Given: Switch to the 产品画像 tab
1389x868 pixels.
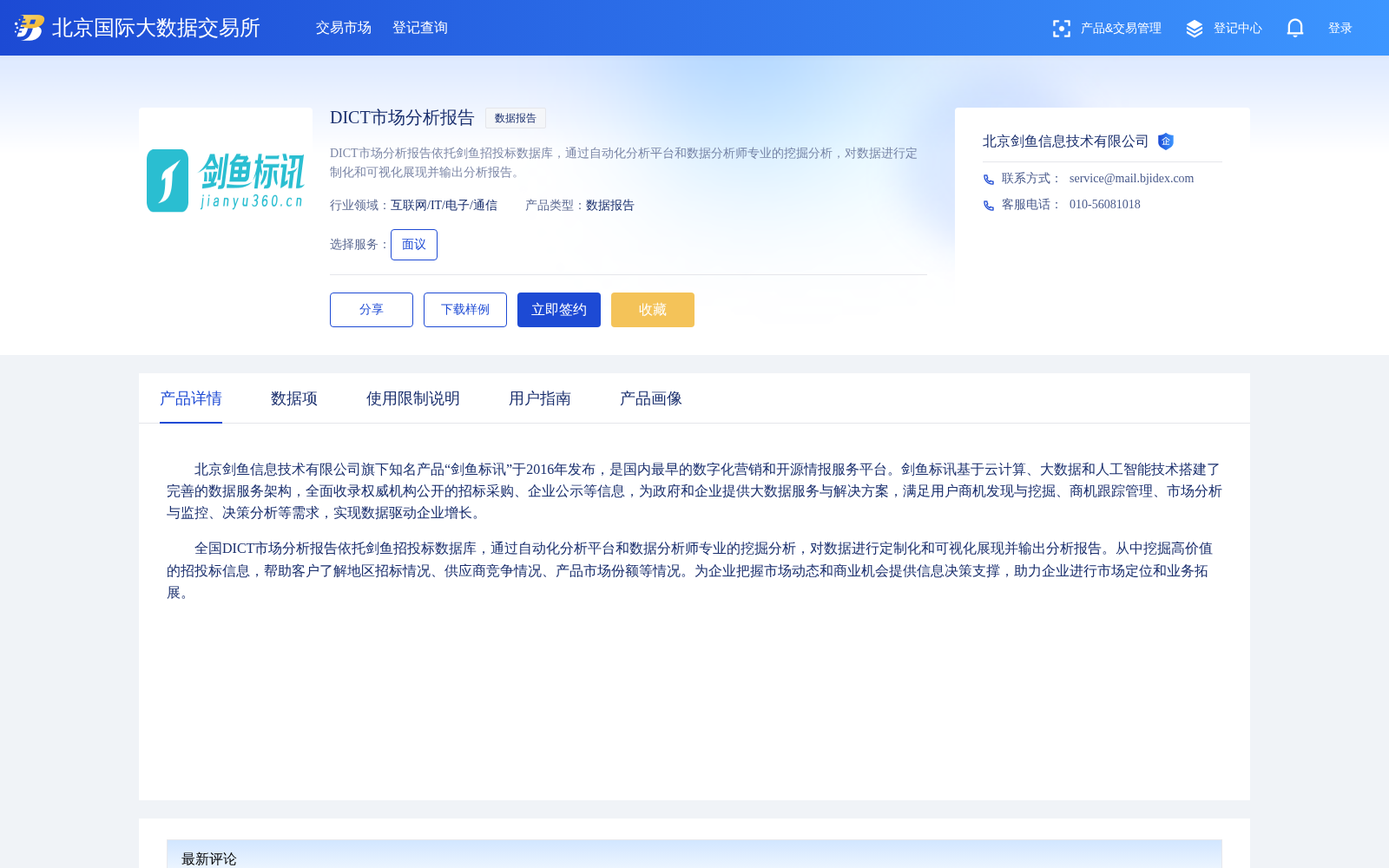Looking at the screenshot, I should (x=651, y=398).
